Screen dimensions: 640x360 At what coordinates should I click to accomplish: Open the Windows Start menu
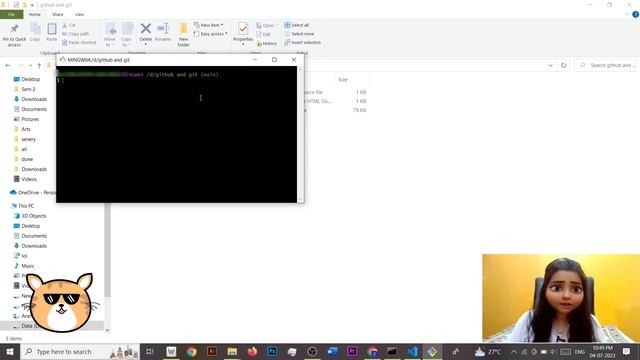(9, 351)
